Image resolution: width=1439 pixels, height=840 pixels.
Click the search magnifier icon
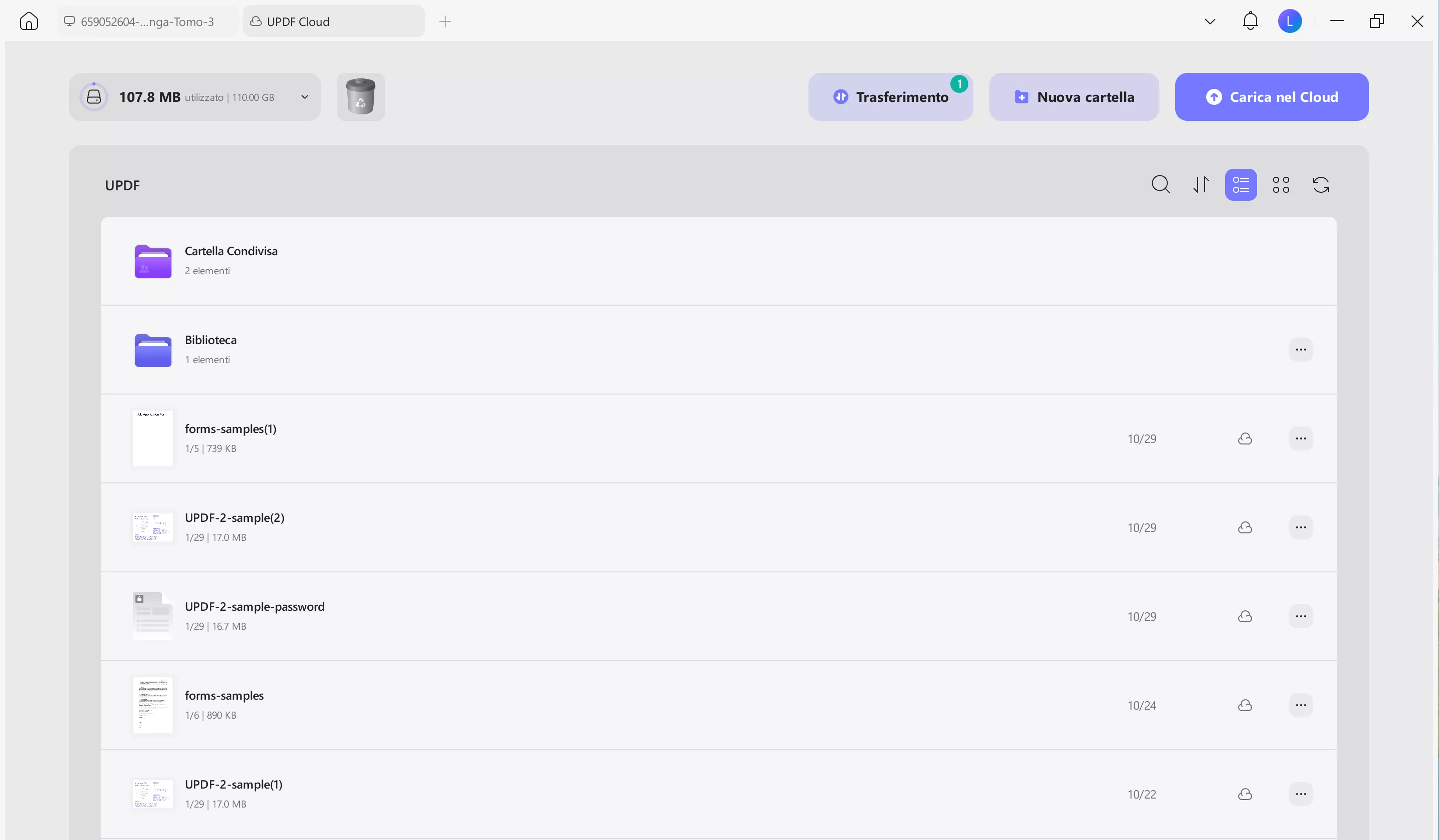point(1160,185)
